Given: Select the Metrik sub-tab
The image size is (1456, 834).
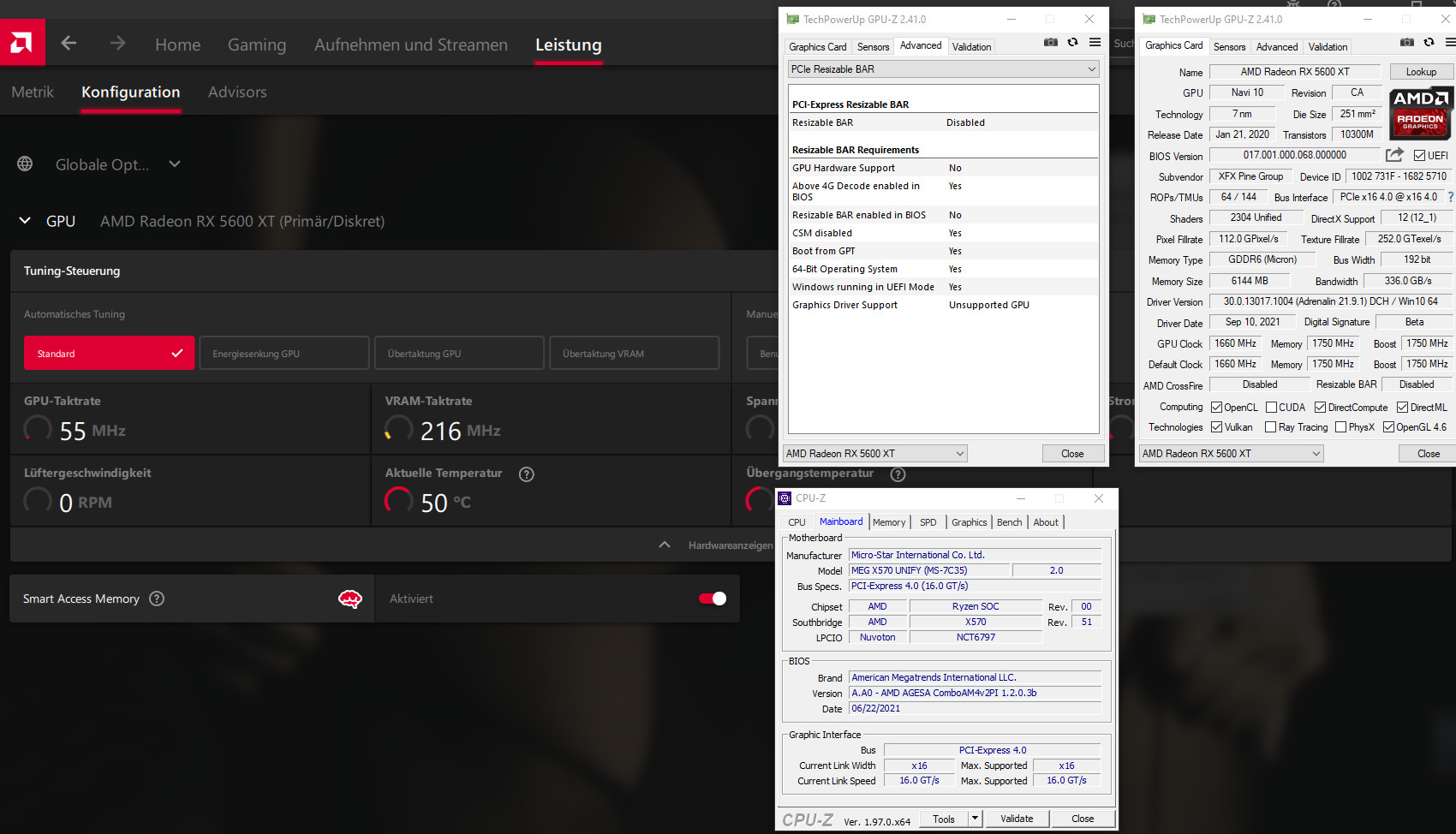Looking at the screenshot, I should click(x=33, y=92).
